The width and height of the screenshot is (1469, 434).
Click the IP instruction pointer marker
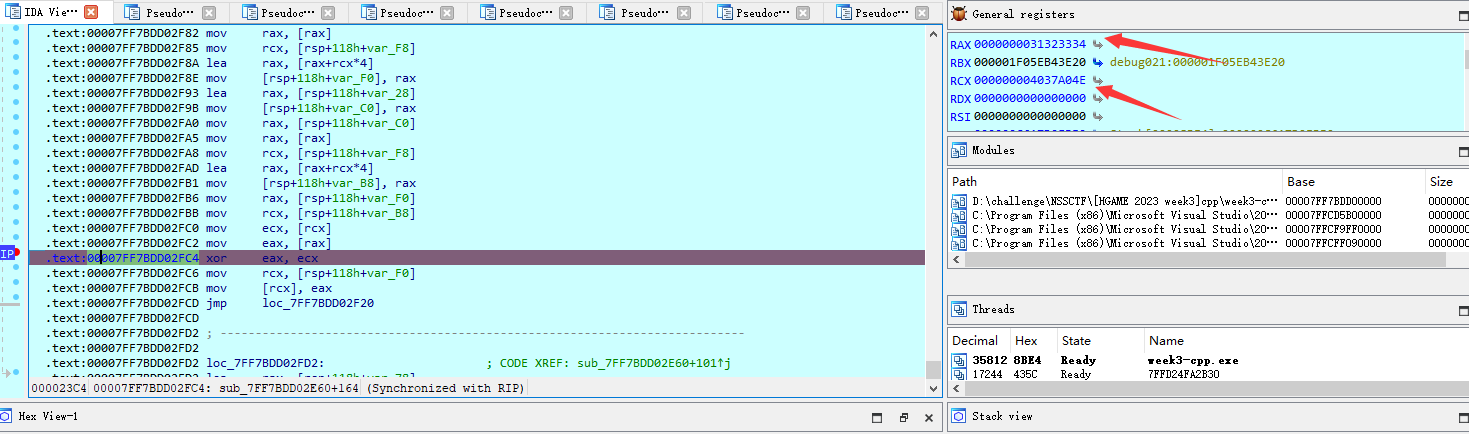(8, 254)
